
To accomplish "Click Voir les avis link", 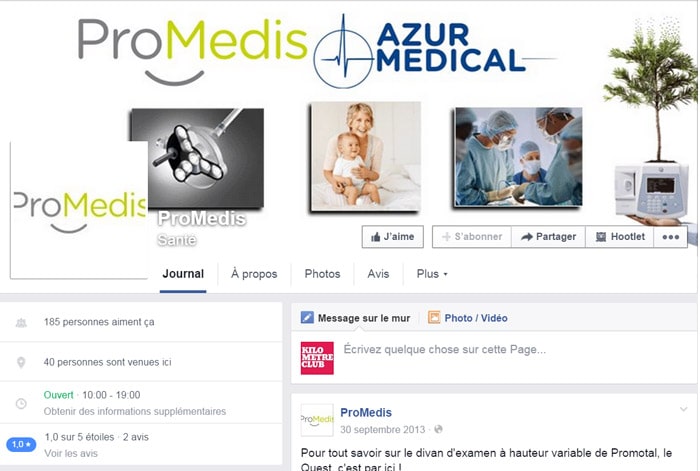I will coord(71,453).
